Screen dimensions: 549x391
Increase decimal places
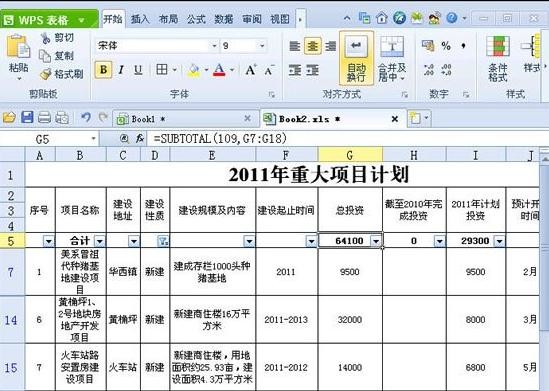[429, 70]
